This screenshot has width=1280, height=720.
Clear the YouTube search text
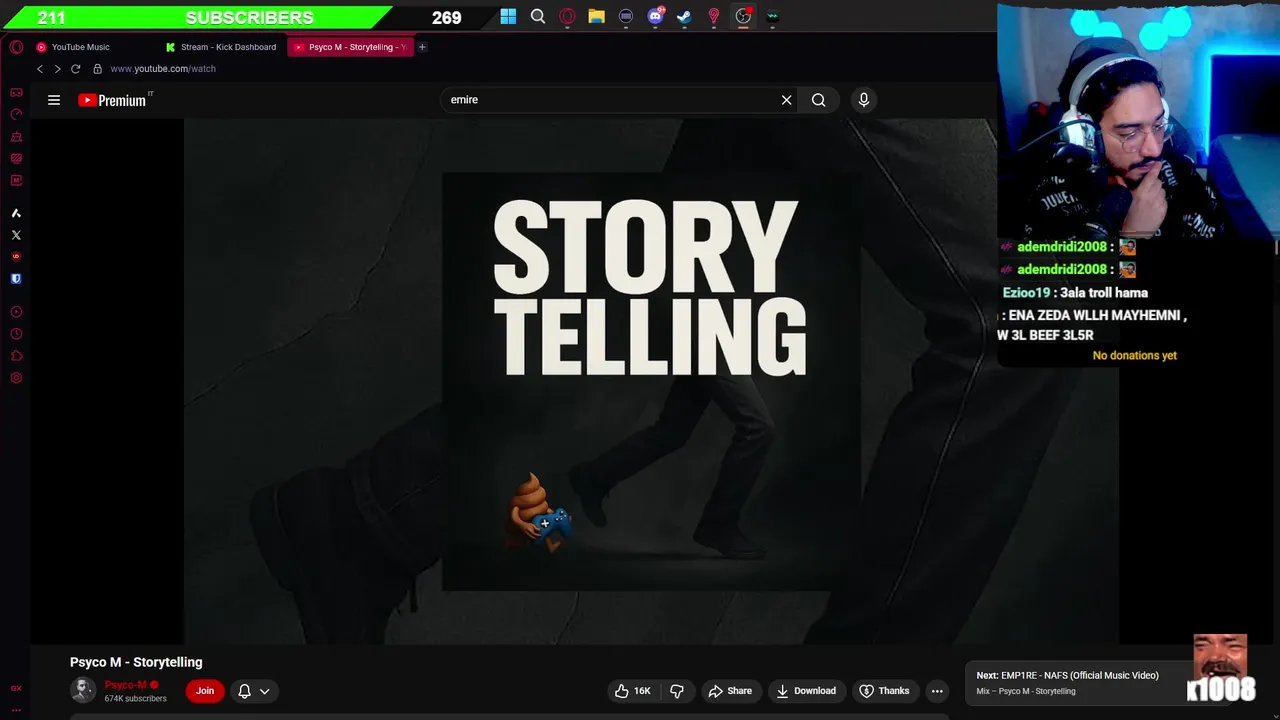(786, 100)
